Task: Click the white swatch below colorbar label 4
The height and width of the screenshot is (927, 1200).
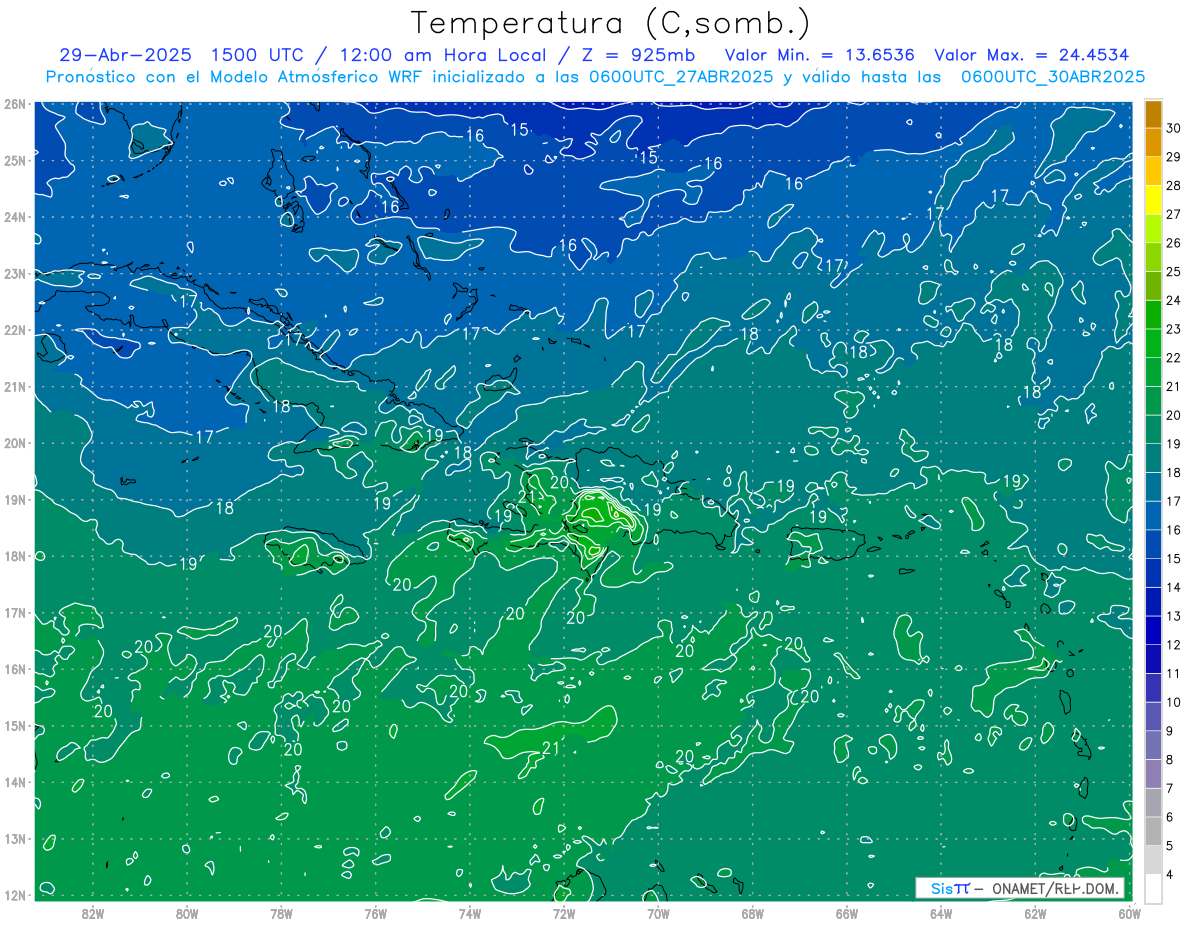Action: point(1153,888)
